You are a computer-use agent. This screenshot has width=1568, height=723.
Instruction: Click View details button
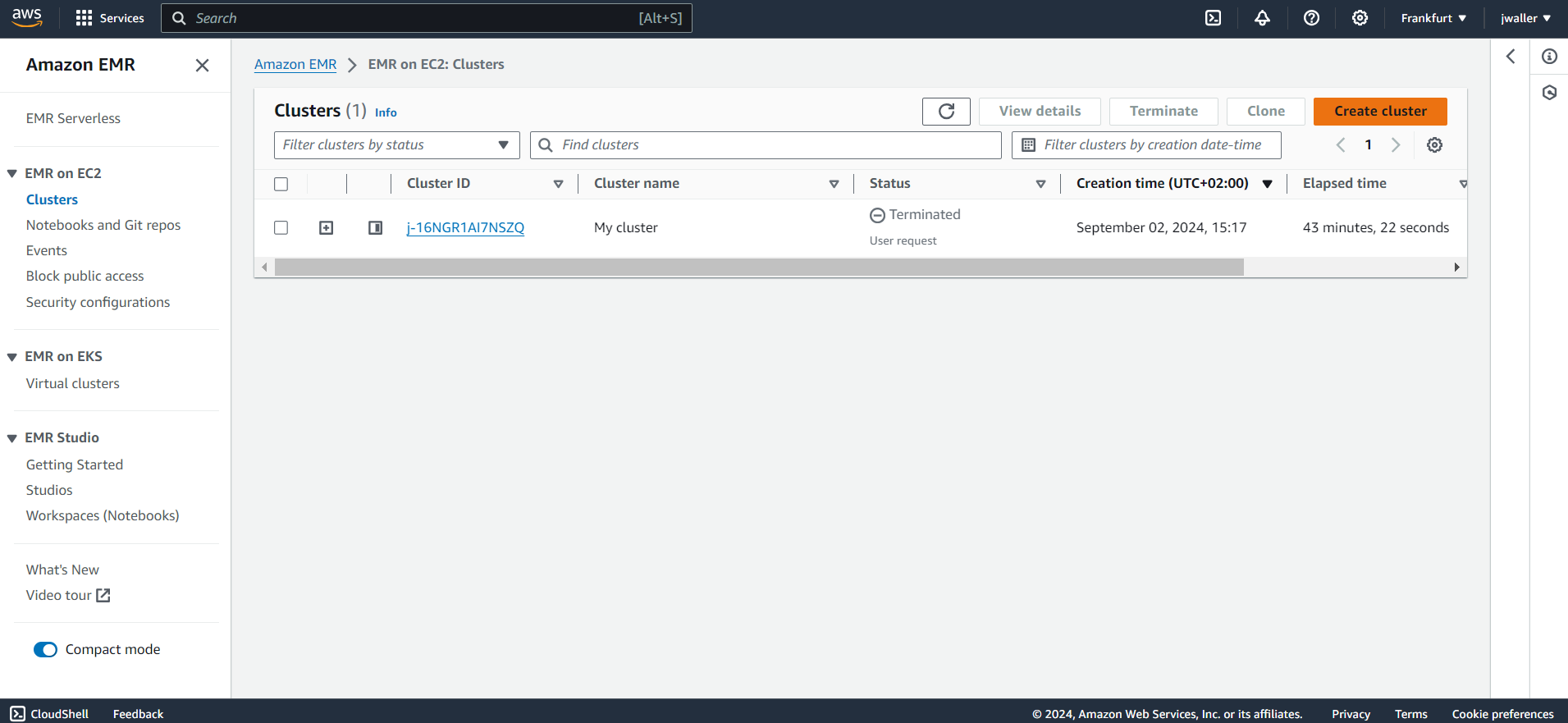(1040, 112)
